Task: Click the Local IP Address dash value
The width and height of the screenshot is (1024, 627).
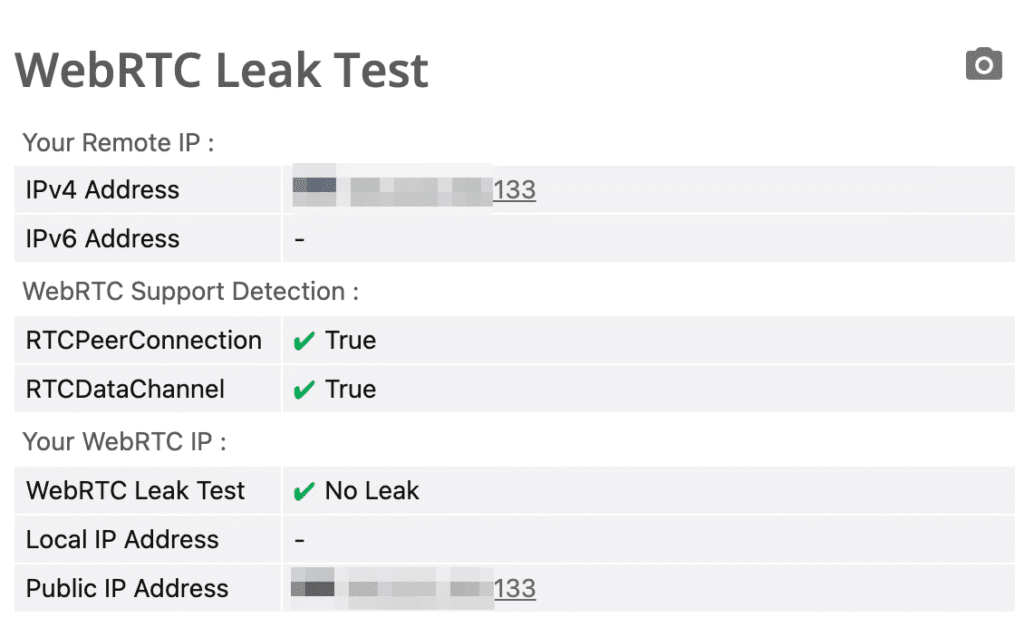Action: pyautogui.click(x=300, y=540)
